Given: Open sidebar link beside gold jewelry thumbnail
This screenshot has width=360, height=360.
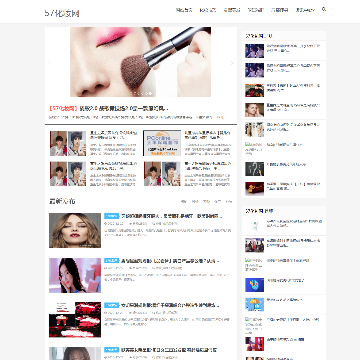Looking at the screenshot, I should point(293,186).
